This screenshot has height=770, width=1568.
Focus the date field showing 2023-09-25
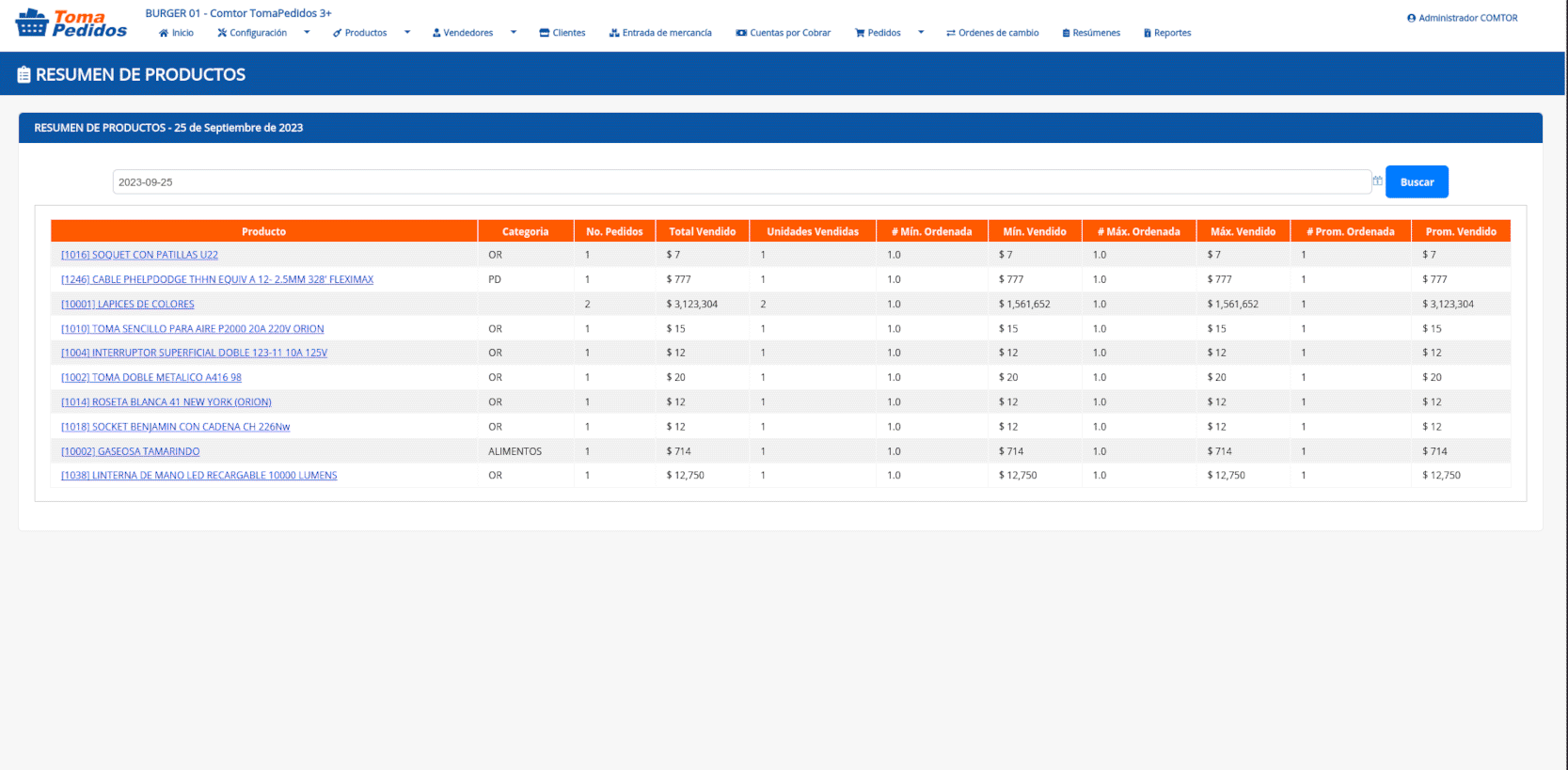click(741, 182)
